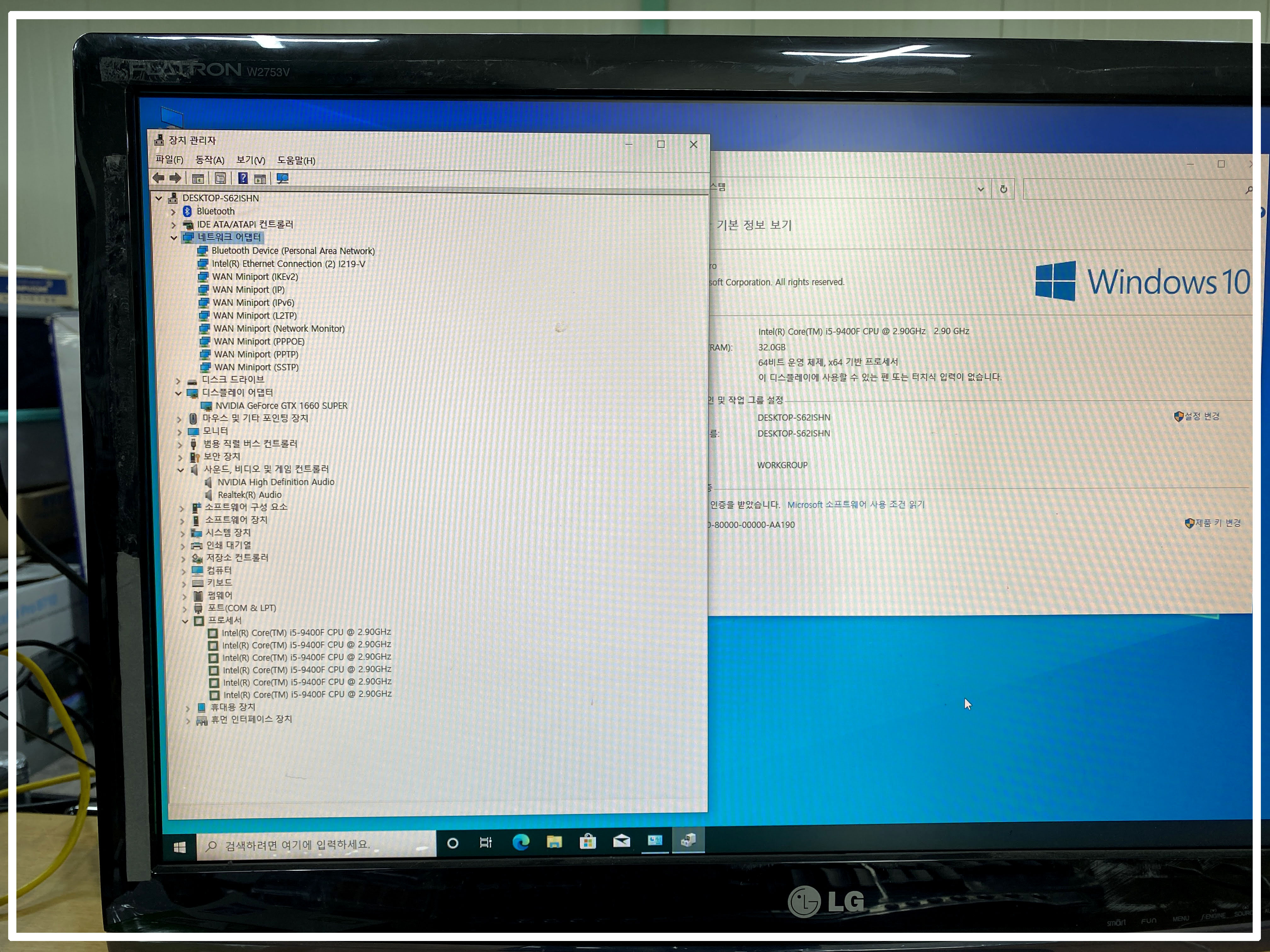Click the Properties toolbar icon
Screen dimensions: 1270x952
point(220,178)
